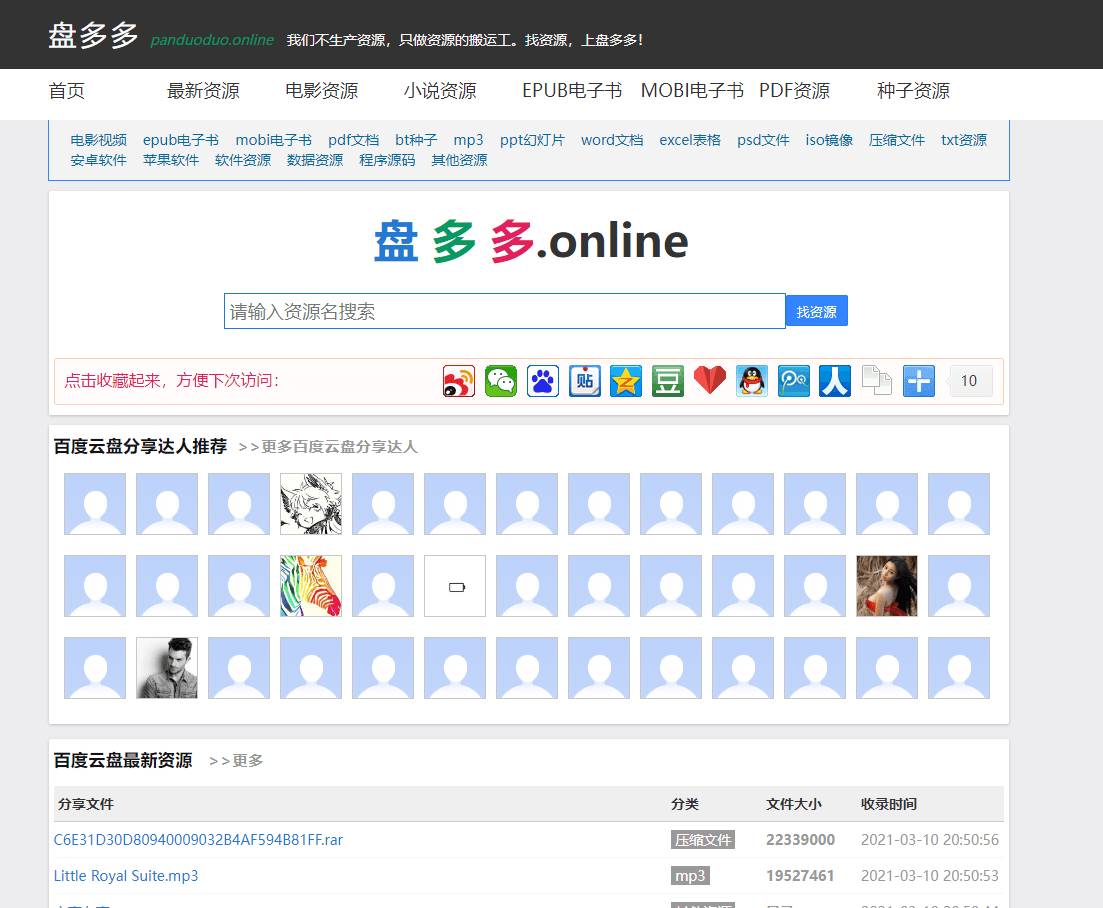Share via QQ friends

752,381
